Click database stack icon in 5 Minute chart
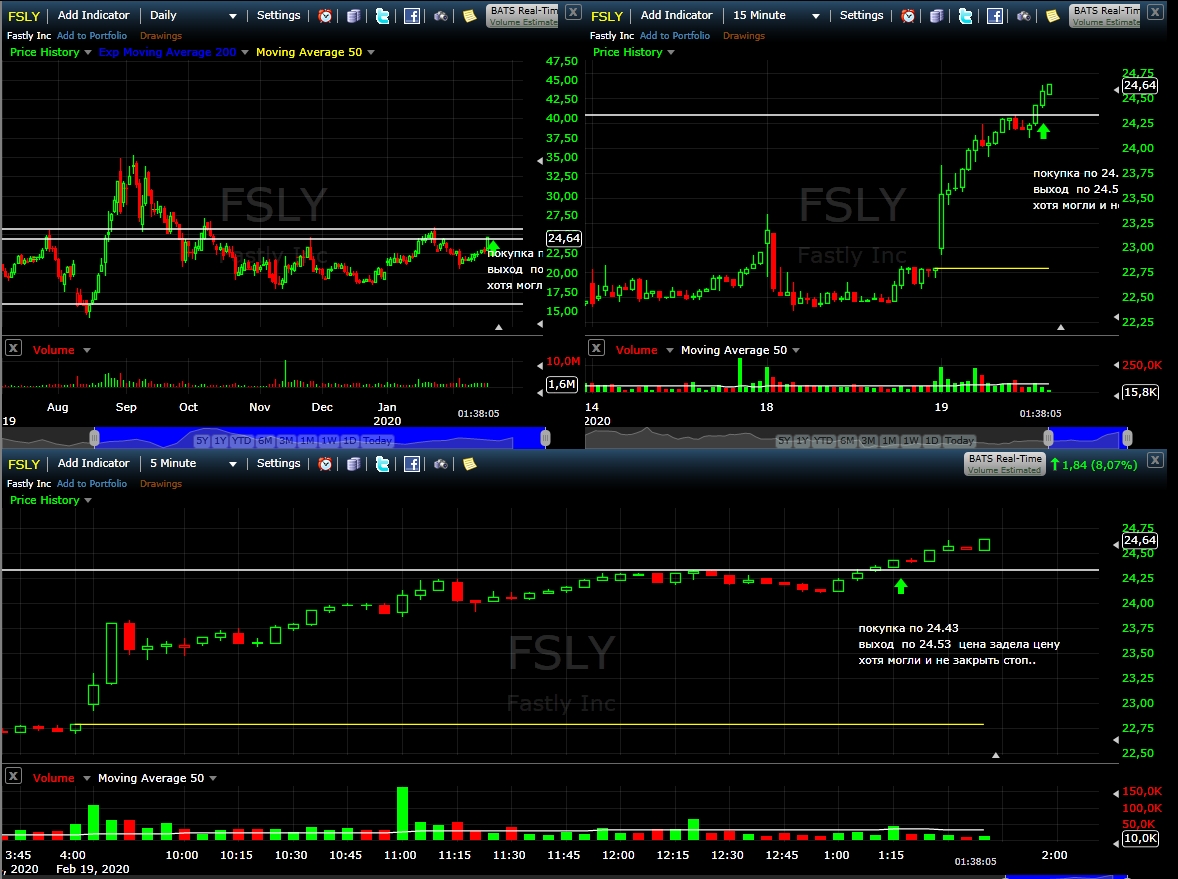The width and height of the screenshot is (1178, 879). pos(353,464)
